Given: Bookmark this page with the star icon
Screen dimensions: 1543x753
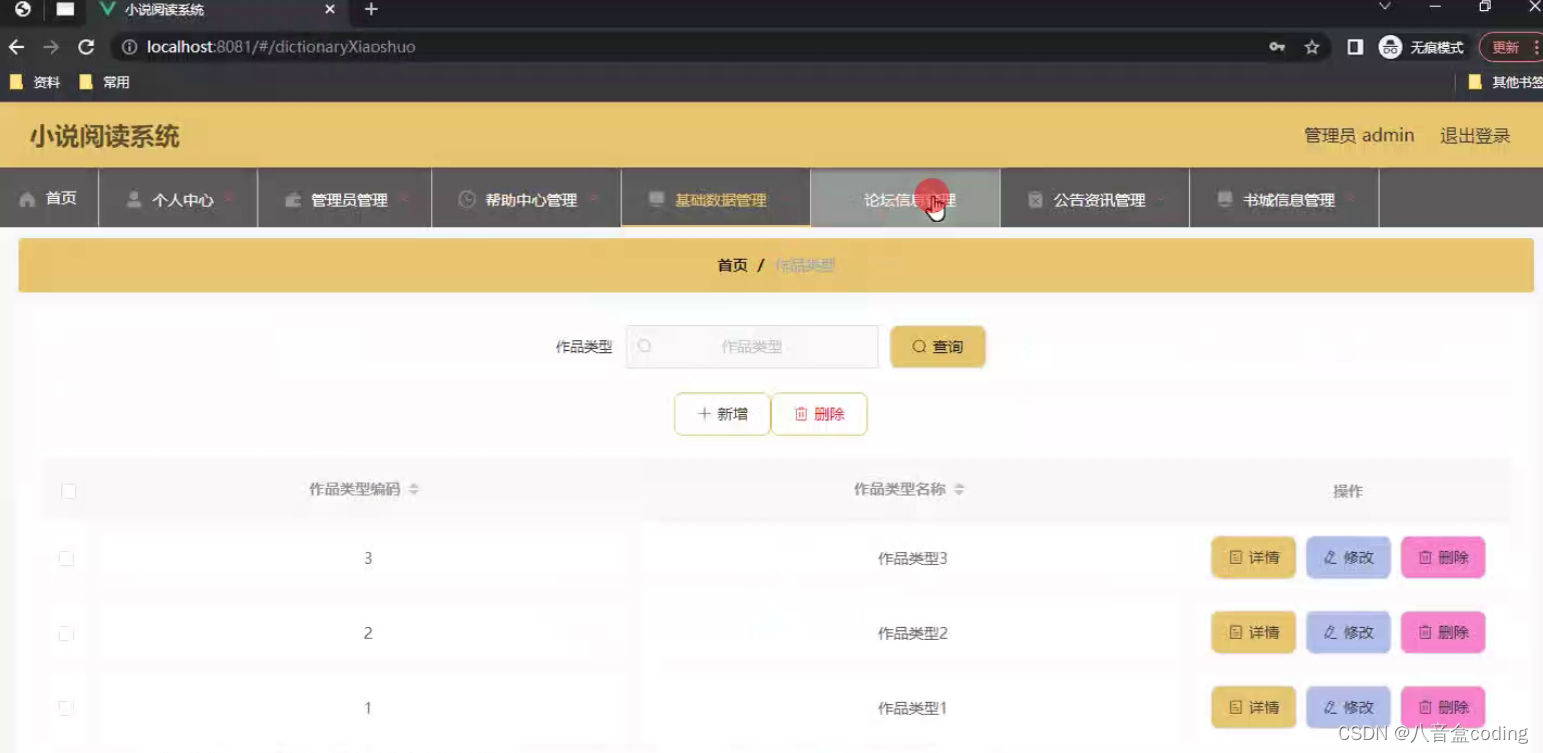Looking at the screenshot, I should point(1312,47).
